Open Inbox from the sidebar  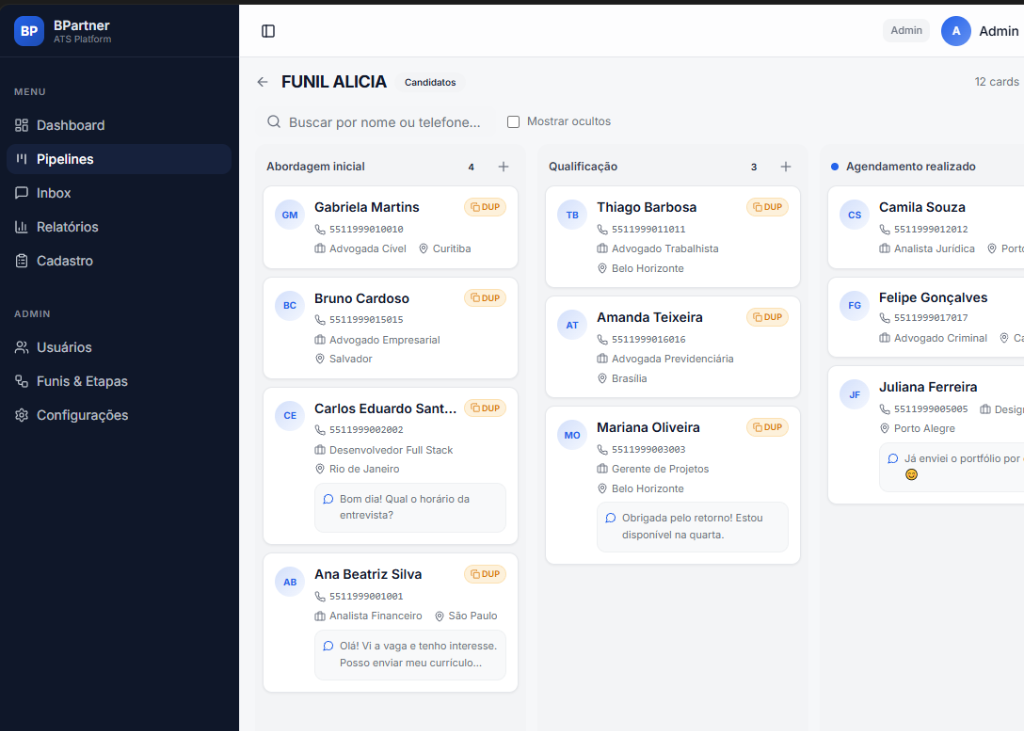click(x=54, y=193)
